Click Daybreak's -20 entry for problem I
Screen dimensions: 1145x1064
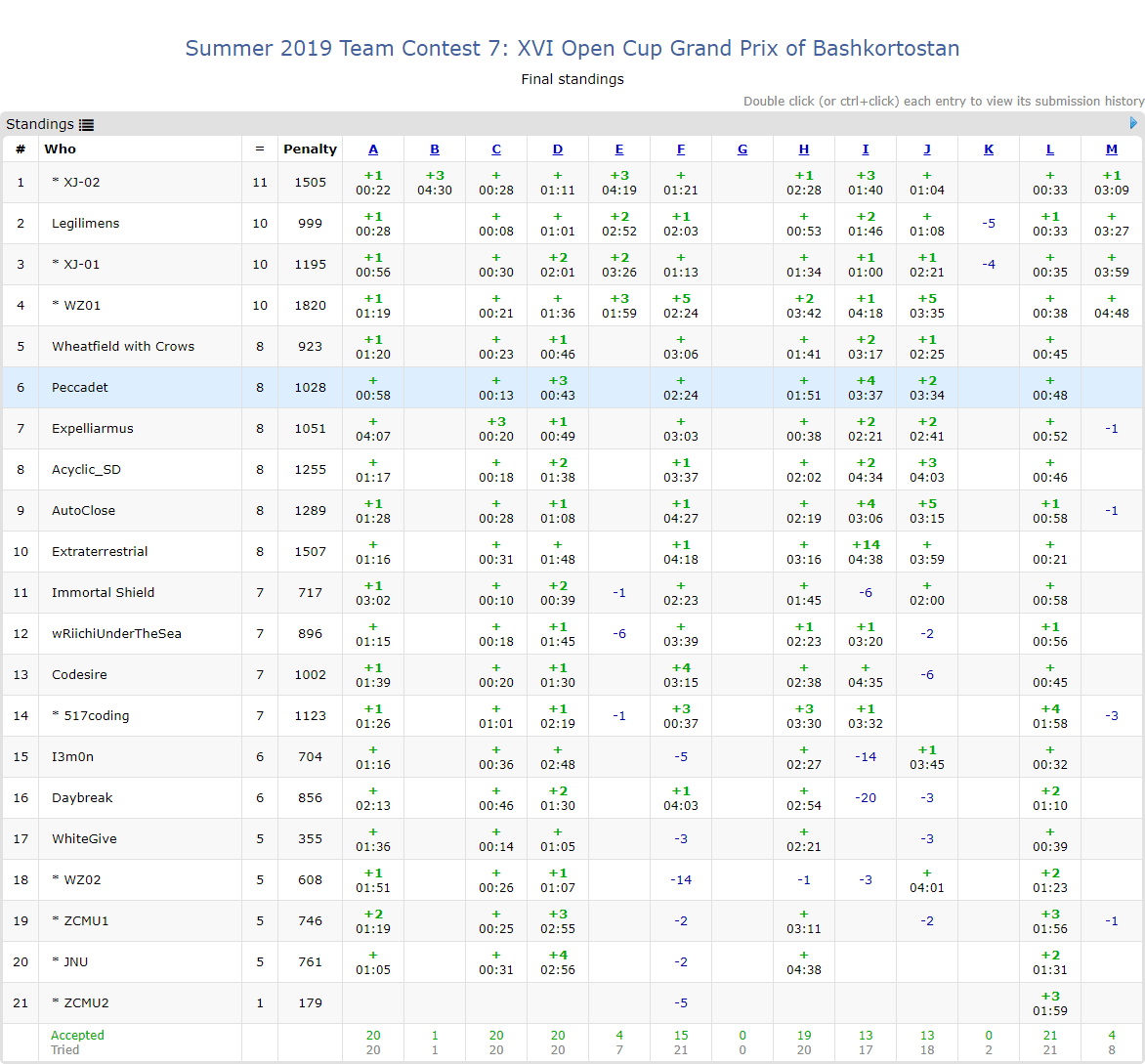coord(866,798)
